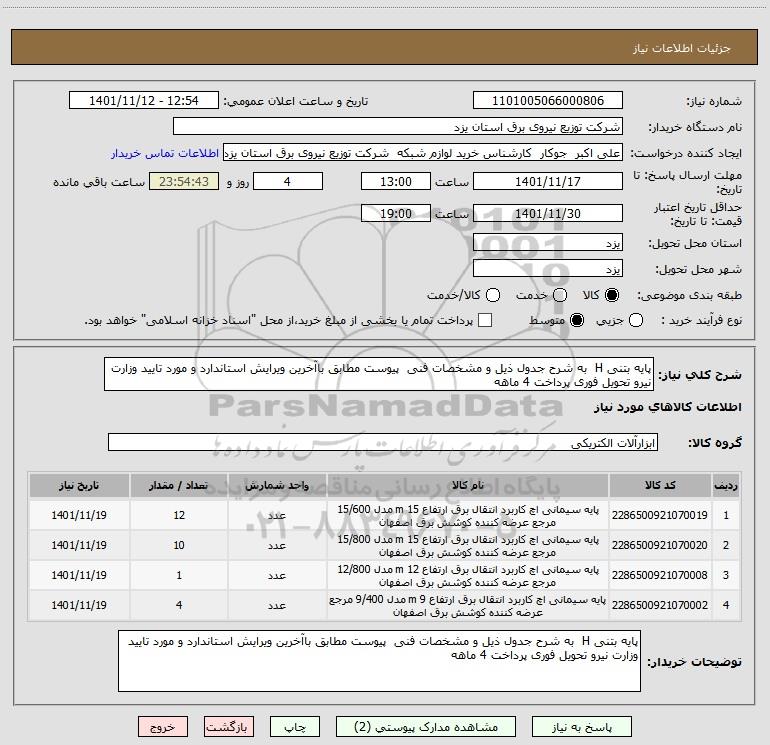Screen dimensions: 770x745
Task: Click product code 228650092107​0019
Action: pos(660,515)
